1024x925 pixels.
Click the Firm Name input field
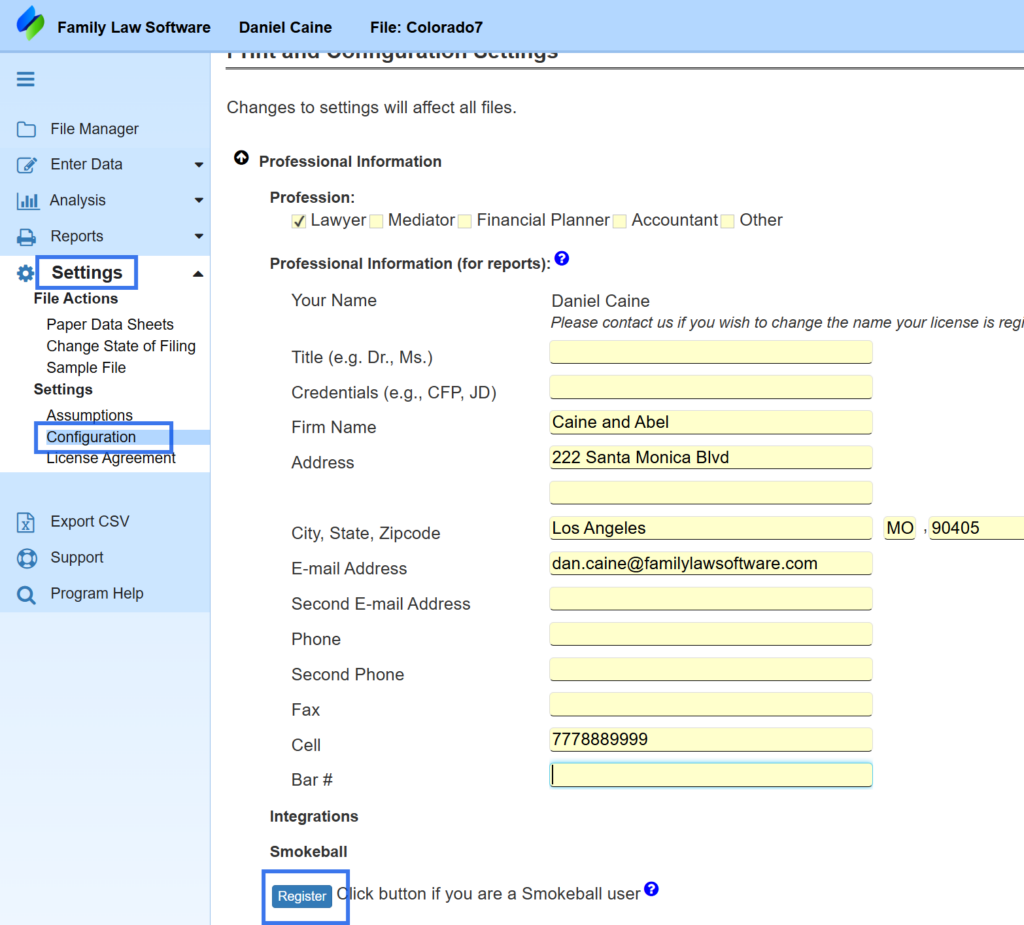[710, 422]
